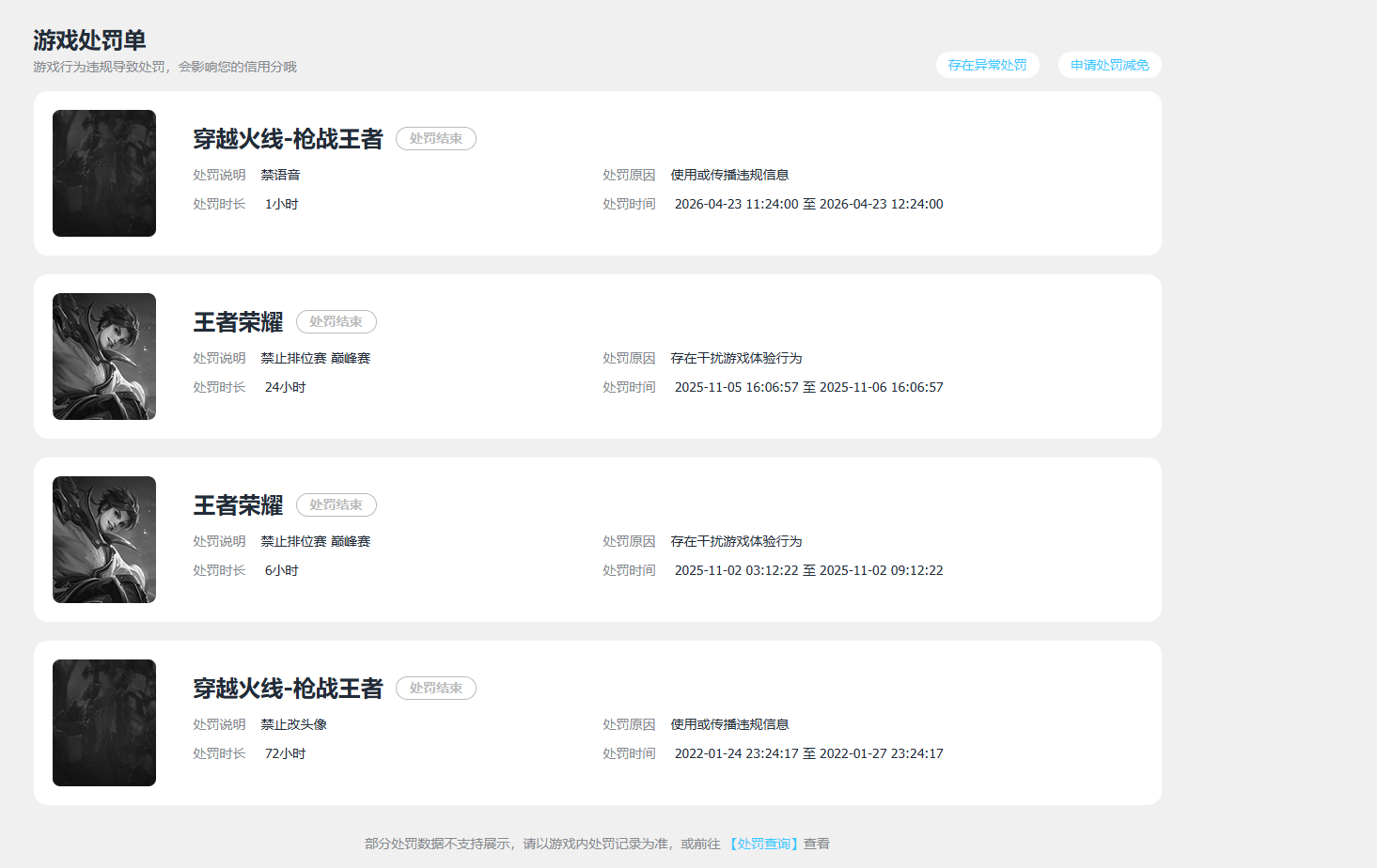Click the 处罚时长 label beside 72小时
This screenshot has width=1377, height=868.
(219, 753)
